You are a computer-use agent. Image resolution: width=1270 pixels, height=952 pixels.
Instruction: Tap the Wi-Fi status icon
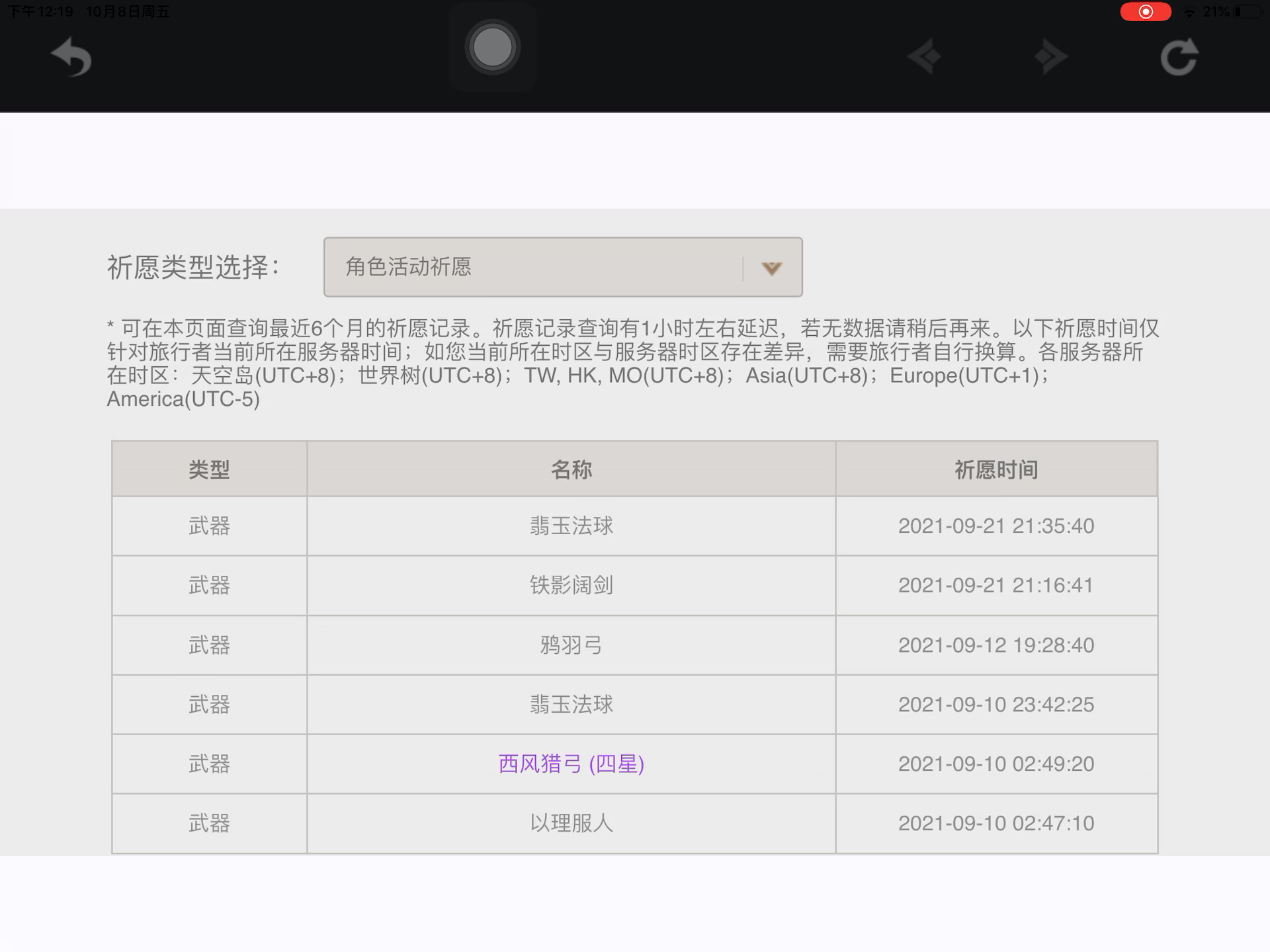tap(1189, 12)
